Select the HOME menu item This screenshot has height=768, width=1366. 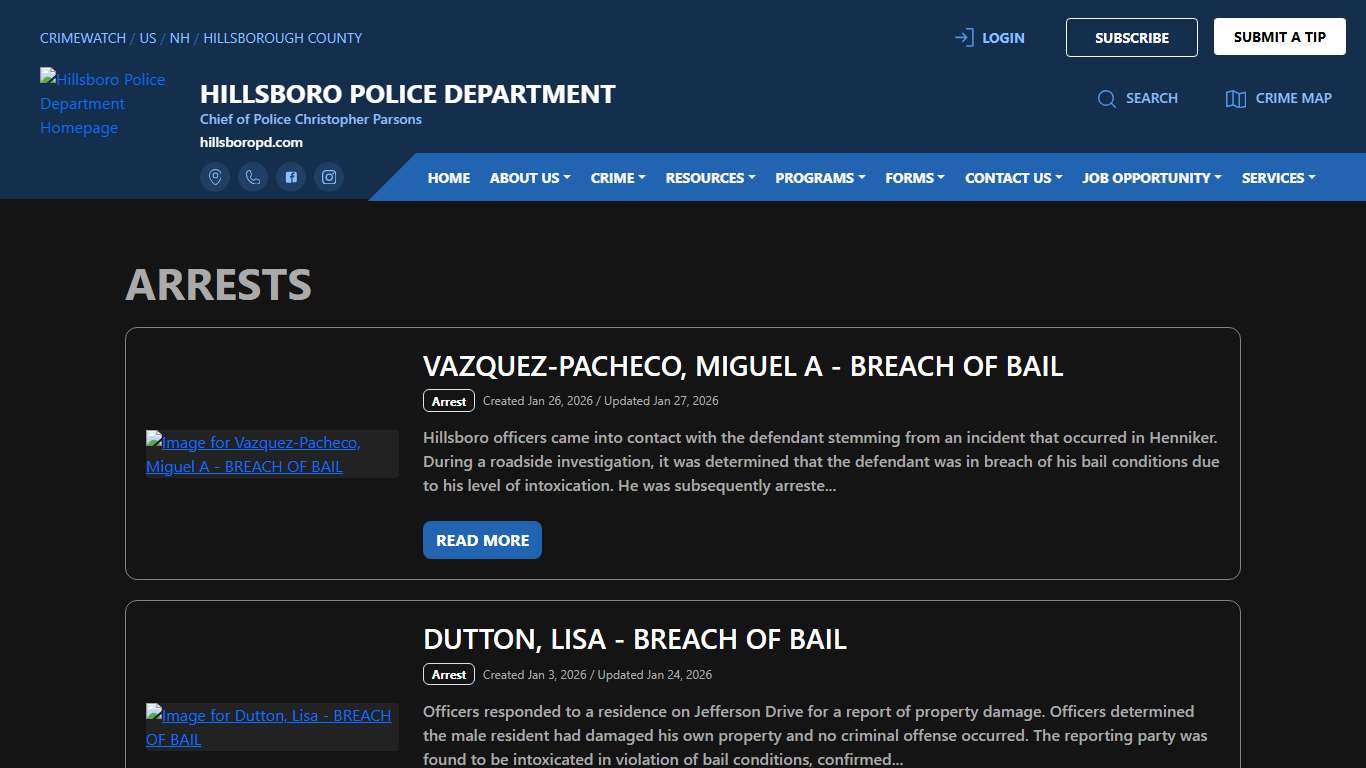click(x=448, y=177)
